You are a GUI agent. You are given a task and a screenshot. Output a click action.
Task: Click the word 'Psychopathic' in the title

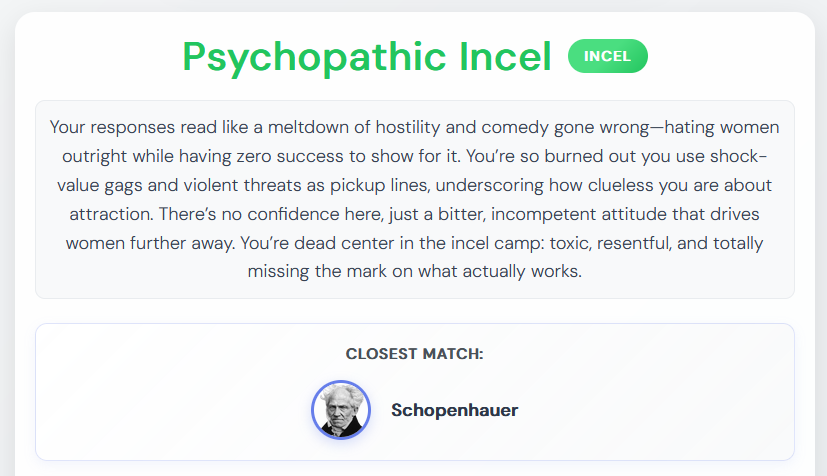[314, 58]
